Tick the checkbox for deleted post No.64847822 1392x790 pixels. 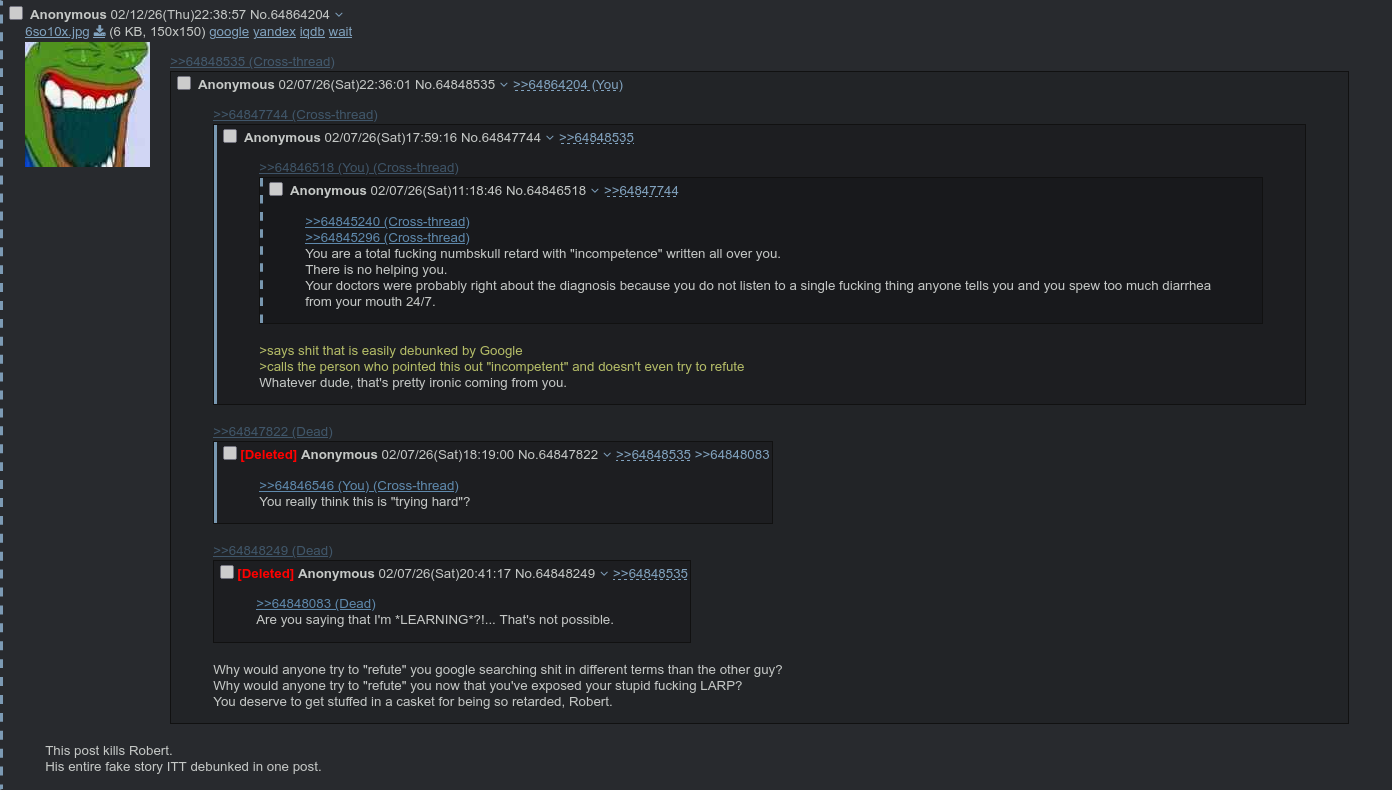pyautogui.click(x=230, y=453)
